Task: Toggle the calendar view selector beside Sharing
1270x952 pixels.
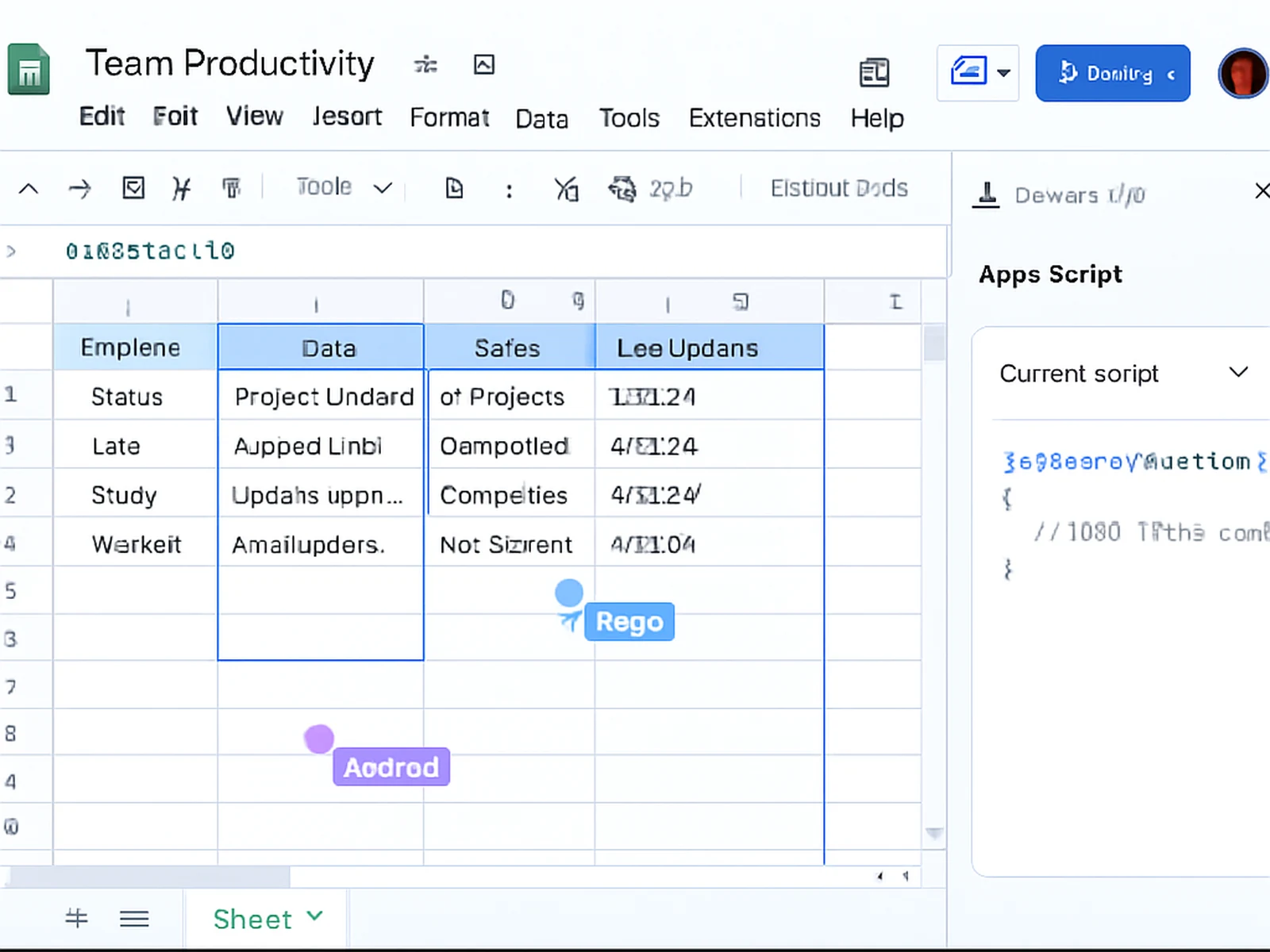Action: point(977,72)
